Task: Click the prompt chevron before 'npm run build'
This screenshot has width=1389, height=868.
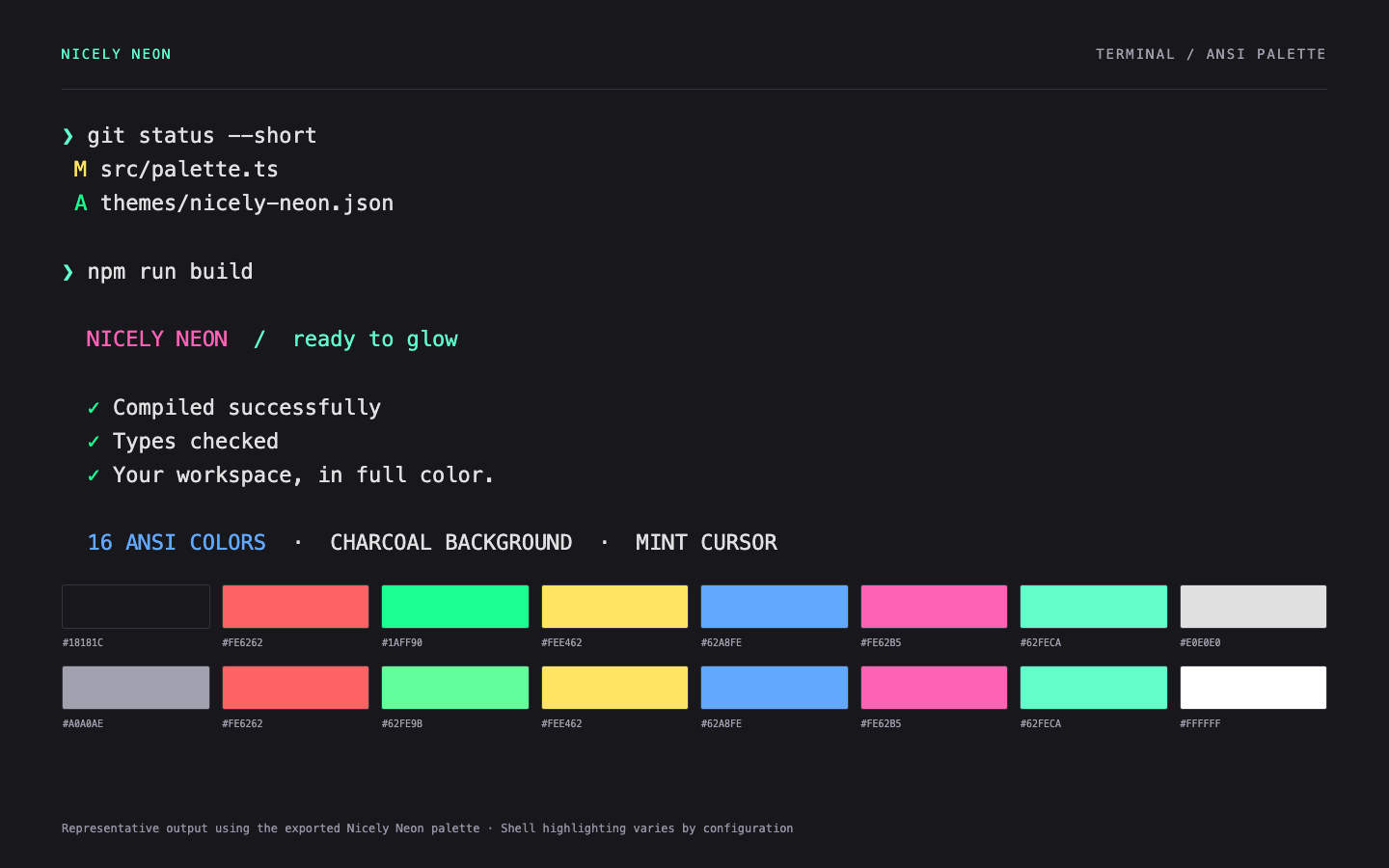Action: tap(68, 272)
